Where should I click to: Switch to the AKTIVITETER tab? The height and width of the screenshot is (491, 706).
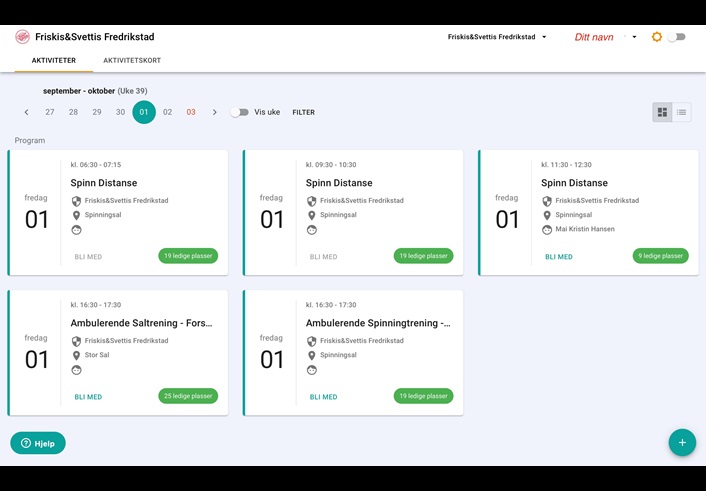54,60
